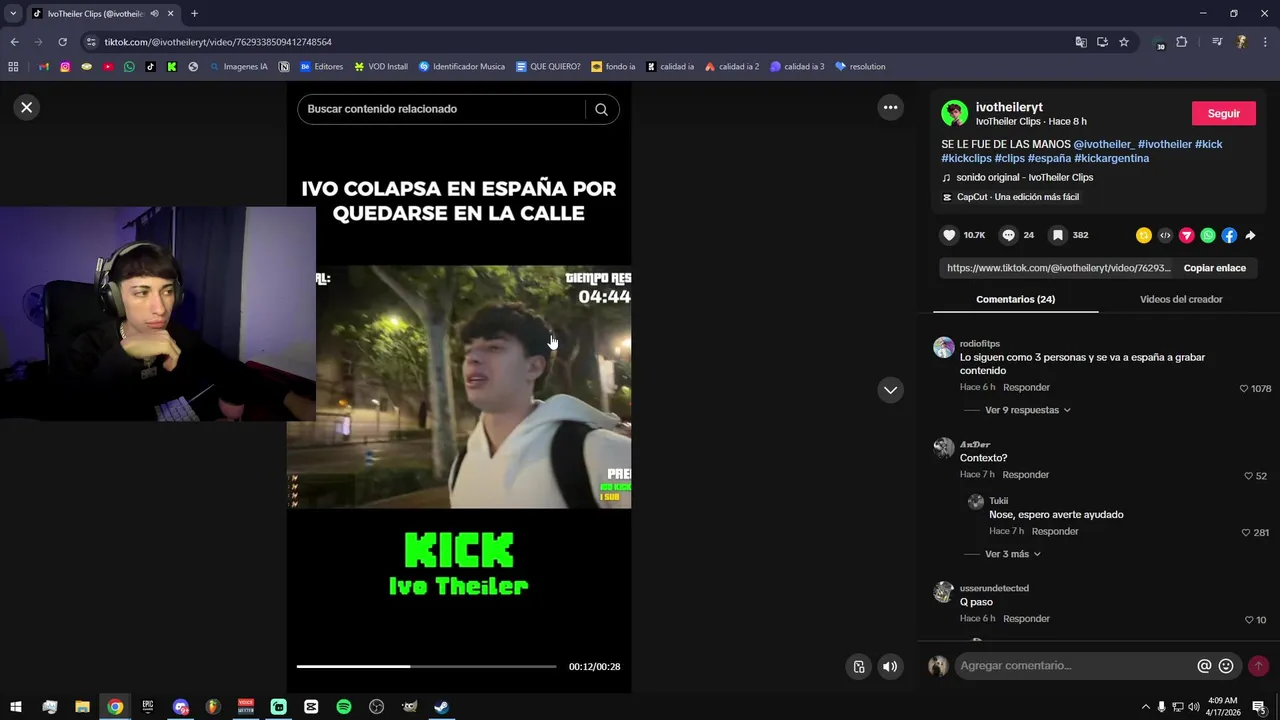Viewport: 1280px width, 720px height.
Task: Like Tukii's reply heart
Action: pyautogui.click(x=1245, y=533)
